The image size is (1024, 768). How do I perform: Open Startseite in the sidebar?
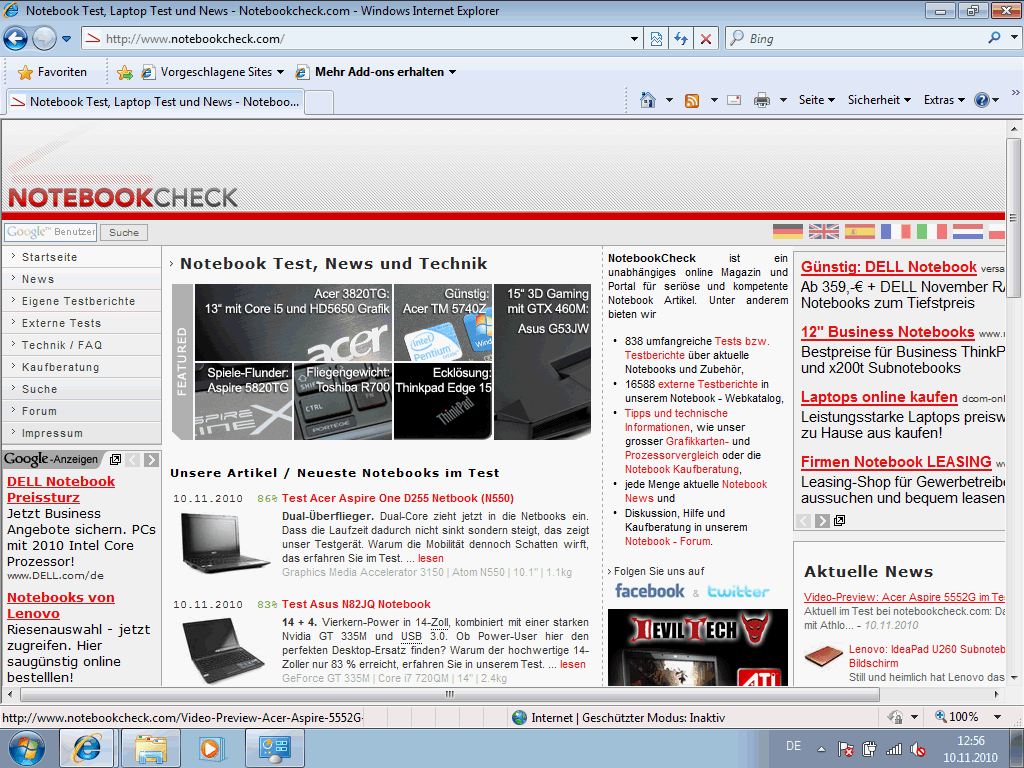tap(50, 257)
